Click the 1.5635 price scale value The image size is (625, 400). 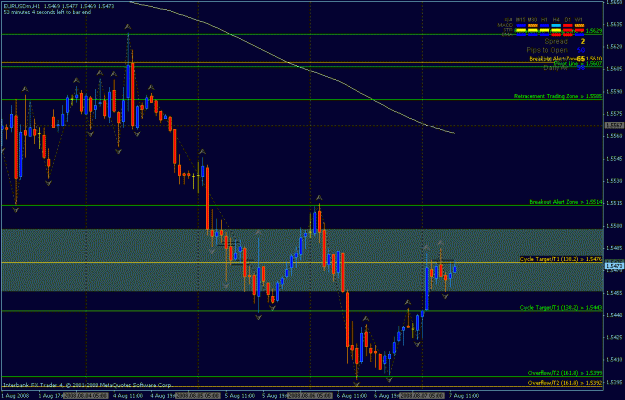(x=614, y=24)
